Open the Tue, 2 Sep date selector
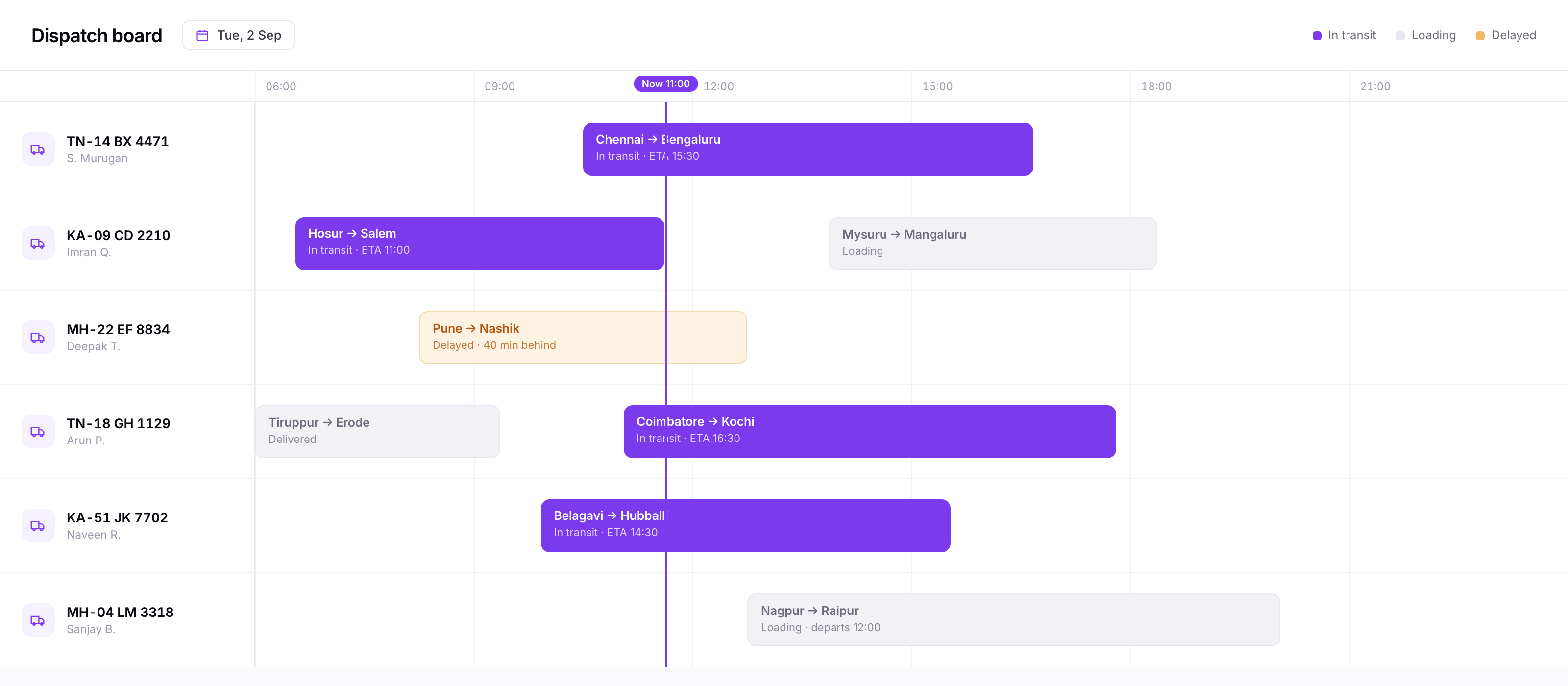Image resolution: width=1568 pixels, height=686 pixels. (239, 35)
